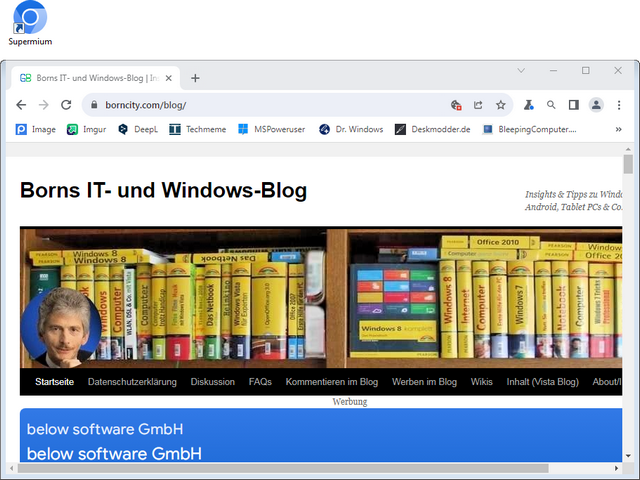Image resolution: width=640 pixels, height=480 pixels.
Task: Bookmark this page with the star icon
Action: click(501, 105)
